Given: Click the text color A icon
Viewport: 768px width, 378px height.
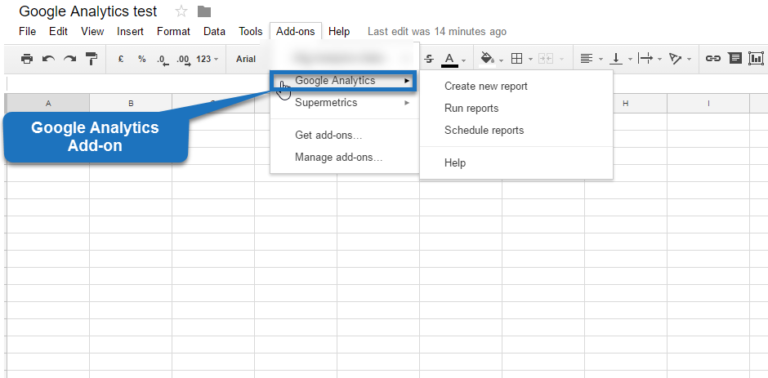Looking at the screenshot, I should pyautogui.click(x=450, y=60).
